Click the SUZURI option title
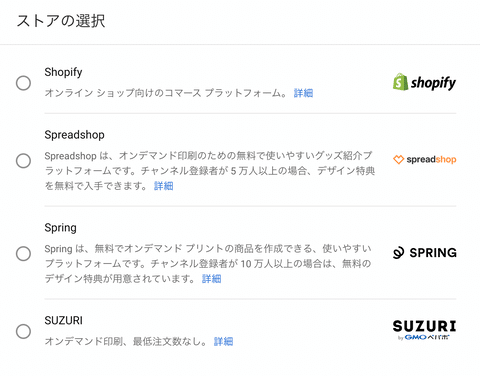The height and width of the screenshot is (376, 480). tap(63, 320)
